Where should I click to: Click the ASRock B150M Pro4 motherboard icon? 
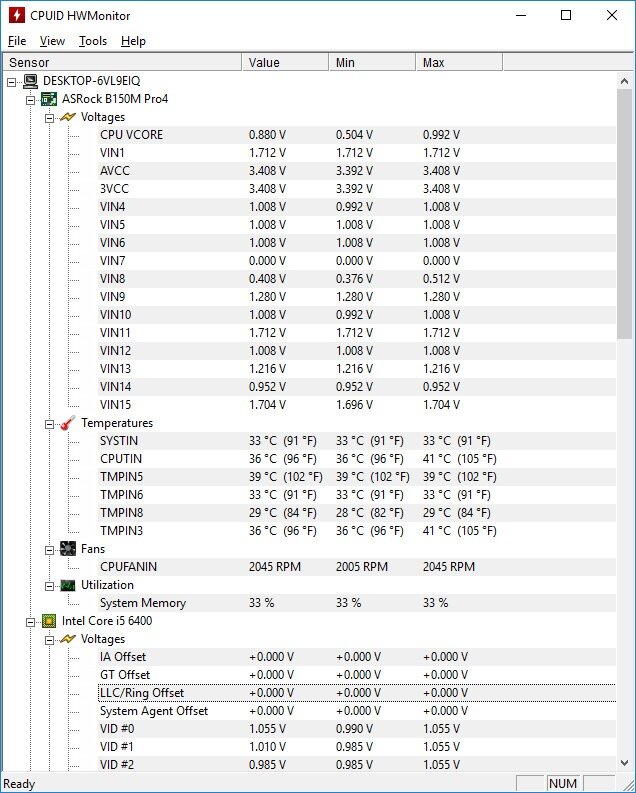(x=49, y=99)
